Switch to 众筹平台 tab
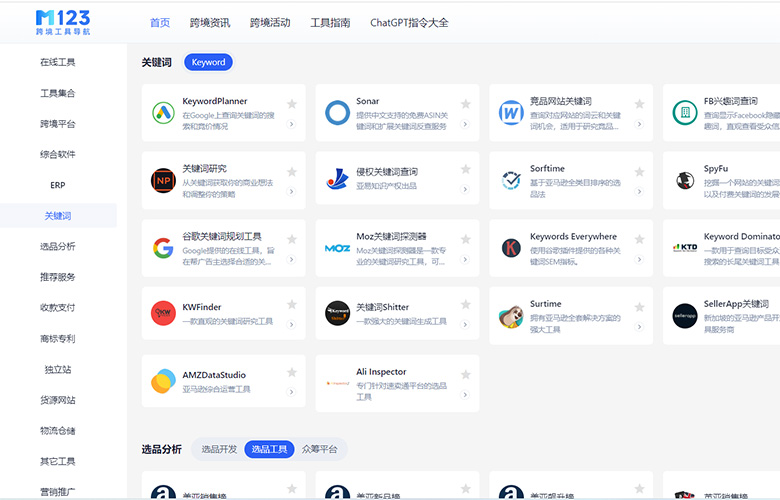Image resolution: width=780 pixels, height=500 pixels. tap(319, 449)
